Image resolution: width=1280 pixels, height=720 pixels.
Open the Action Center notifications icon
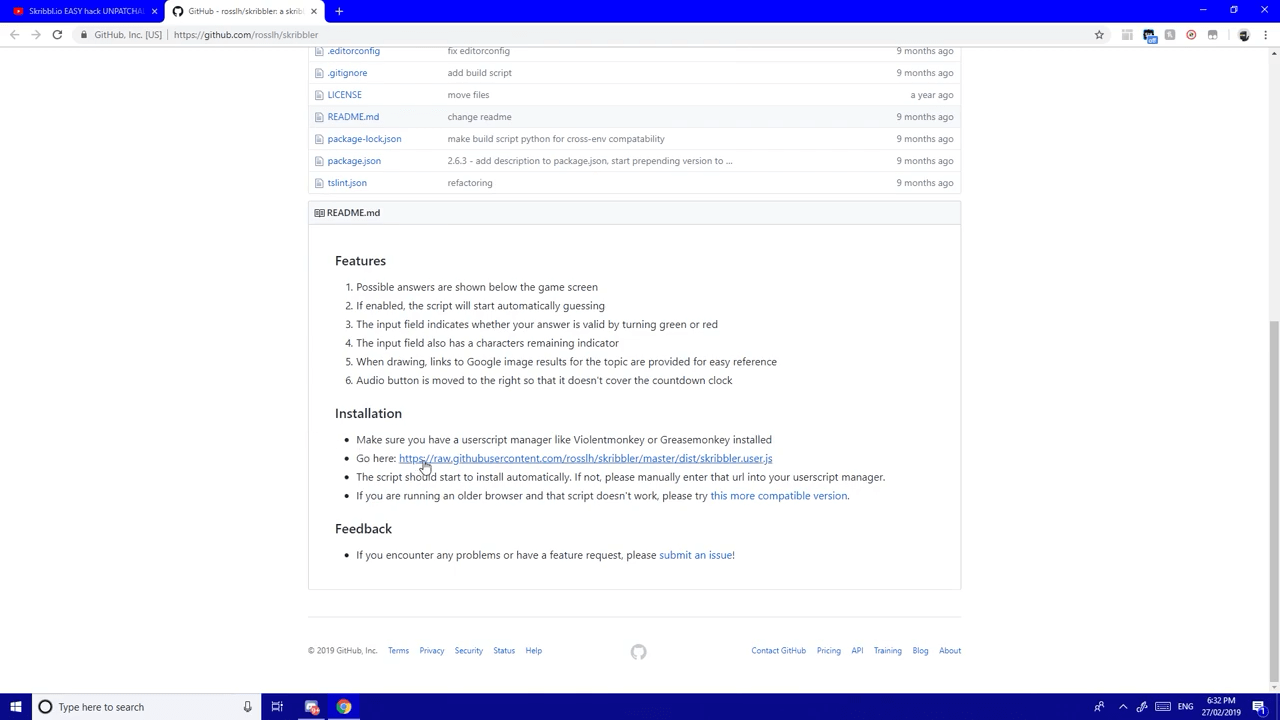[x=1259, y=707]
